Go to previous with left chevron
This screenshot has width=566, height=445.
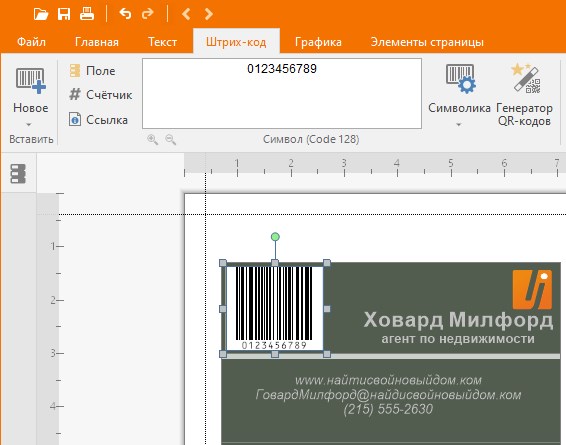(186, 14)
